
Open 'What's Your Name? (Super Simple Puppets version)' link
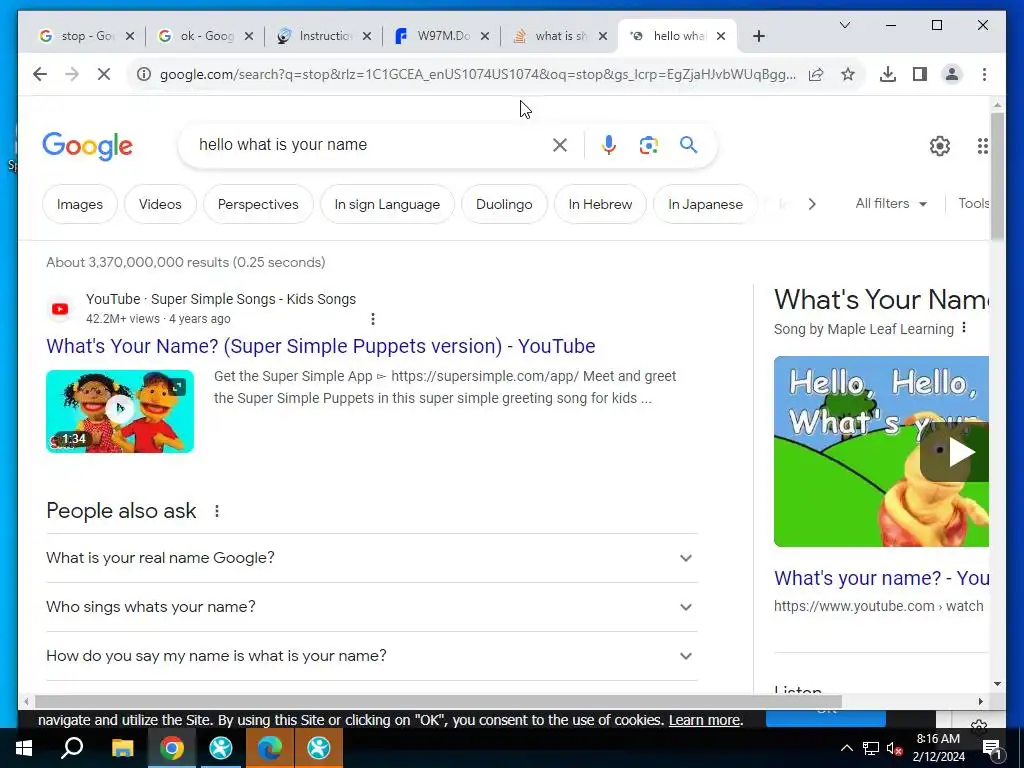(321, 346)
